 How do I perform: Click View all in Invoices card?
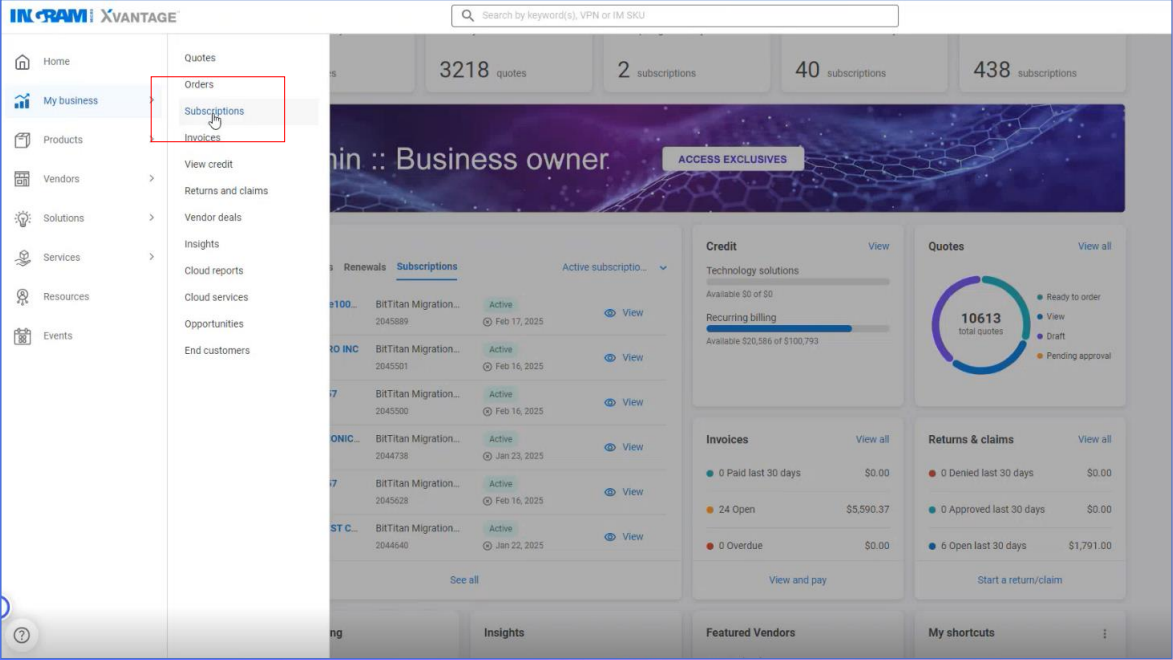coord(872,439)
